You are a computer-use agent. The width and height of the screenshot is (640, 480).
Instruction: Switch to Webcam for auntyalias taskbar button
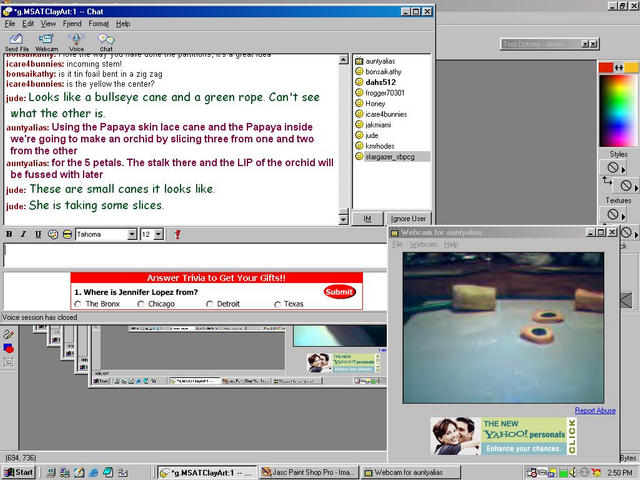click(411, 472)
